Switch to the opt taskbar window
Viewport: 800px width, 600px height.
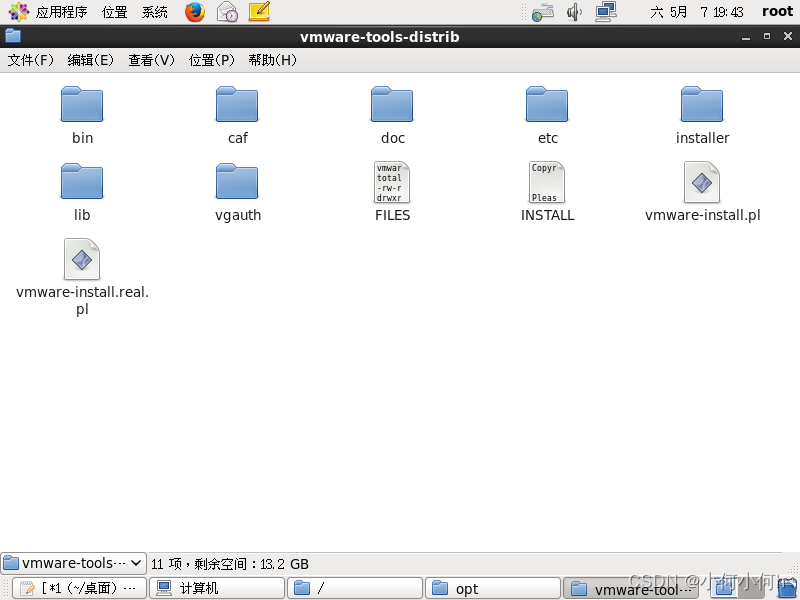493,588
